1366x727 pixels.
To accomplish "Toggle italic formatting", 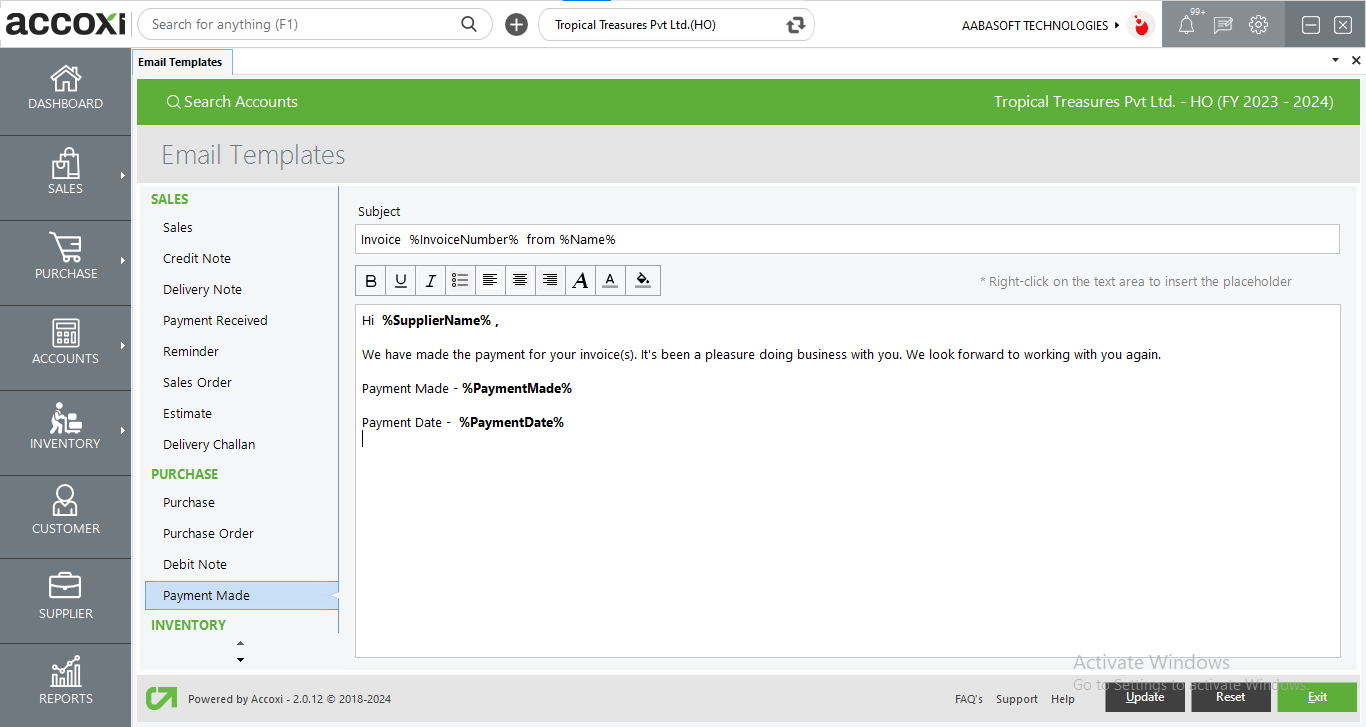I will click(430, 280).
